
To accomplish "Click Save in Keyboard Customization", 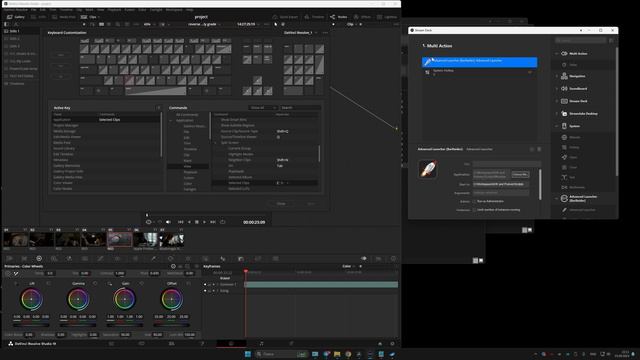I will [x=311, y=204].
